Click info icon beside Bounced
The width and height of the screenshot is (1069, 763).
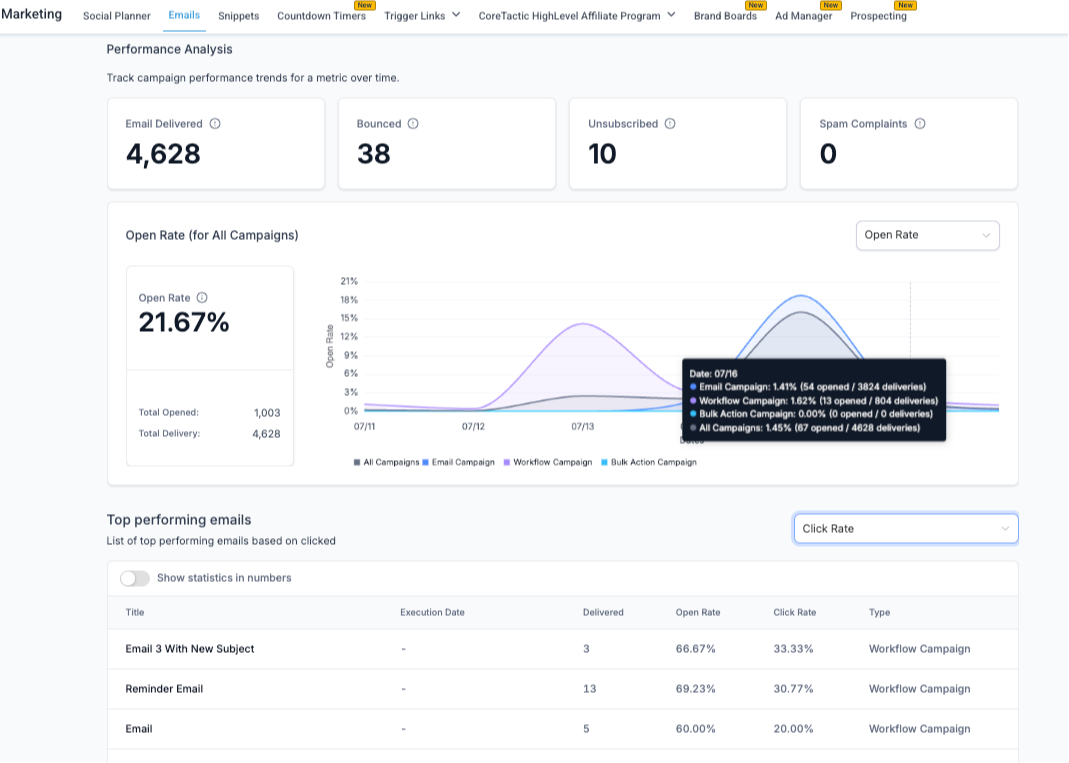[413, 124]
